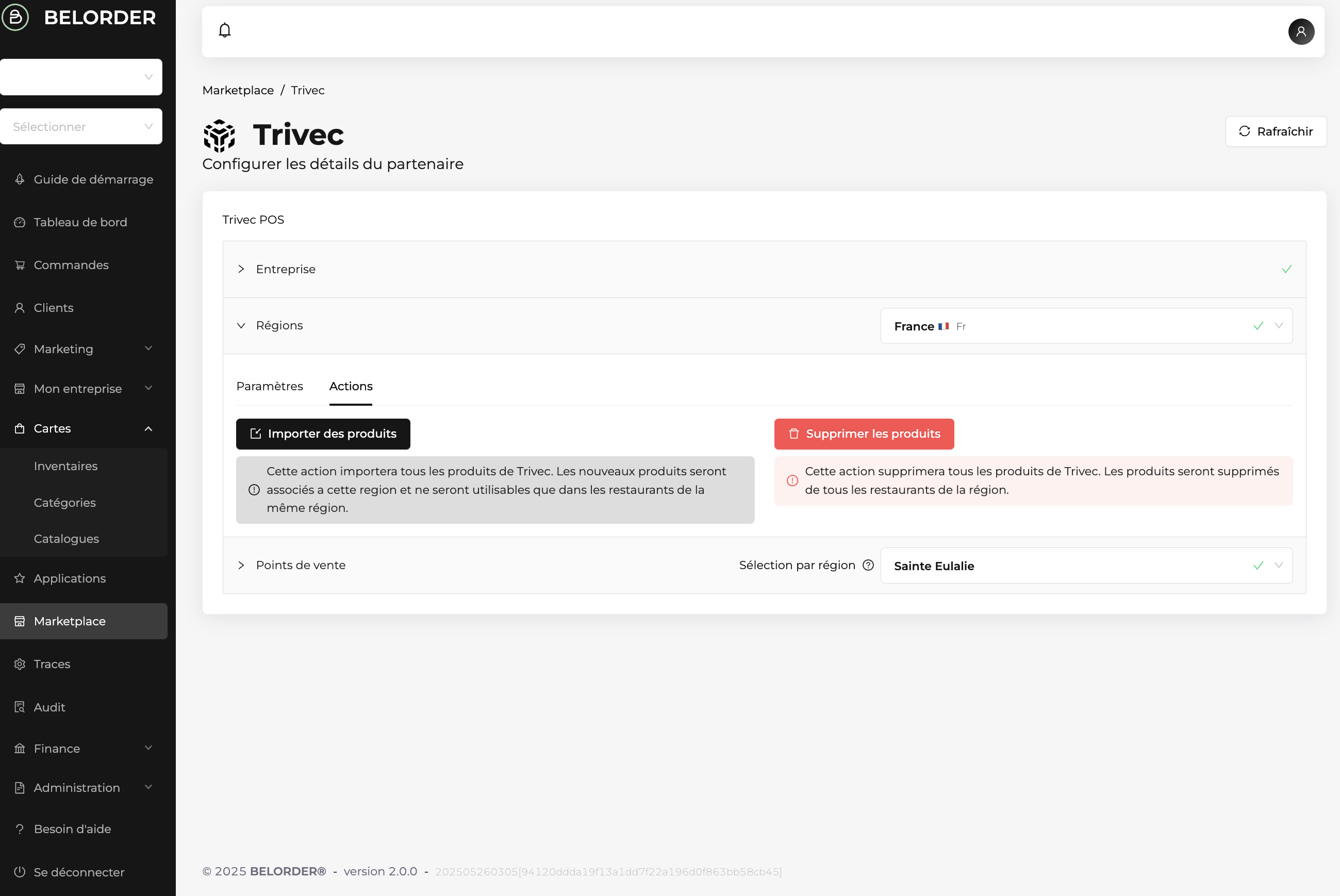Viewport: 1340px width, 896px height.
Task: Click power icon beside Se déconnecter
Action: (x=20, y=872)
